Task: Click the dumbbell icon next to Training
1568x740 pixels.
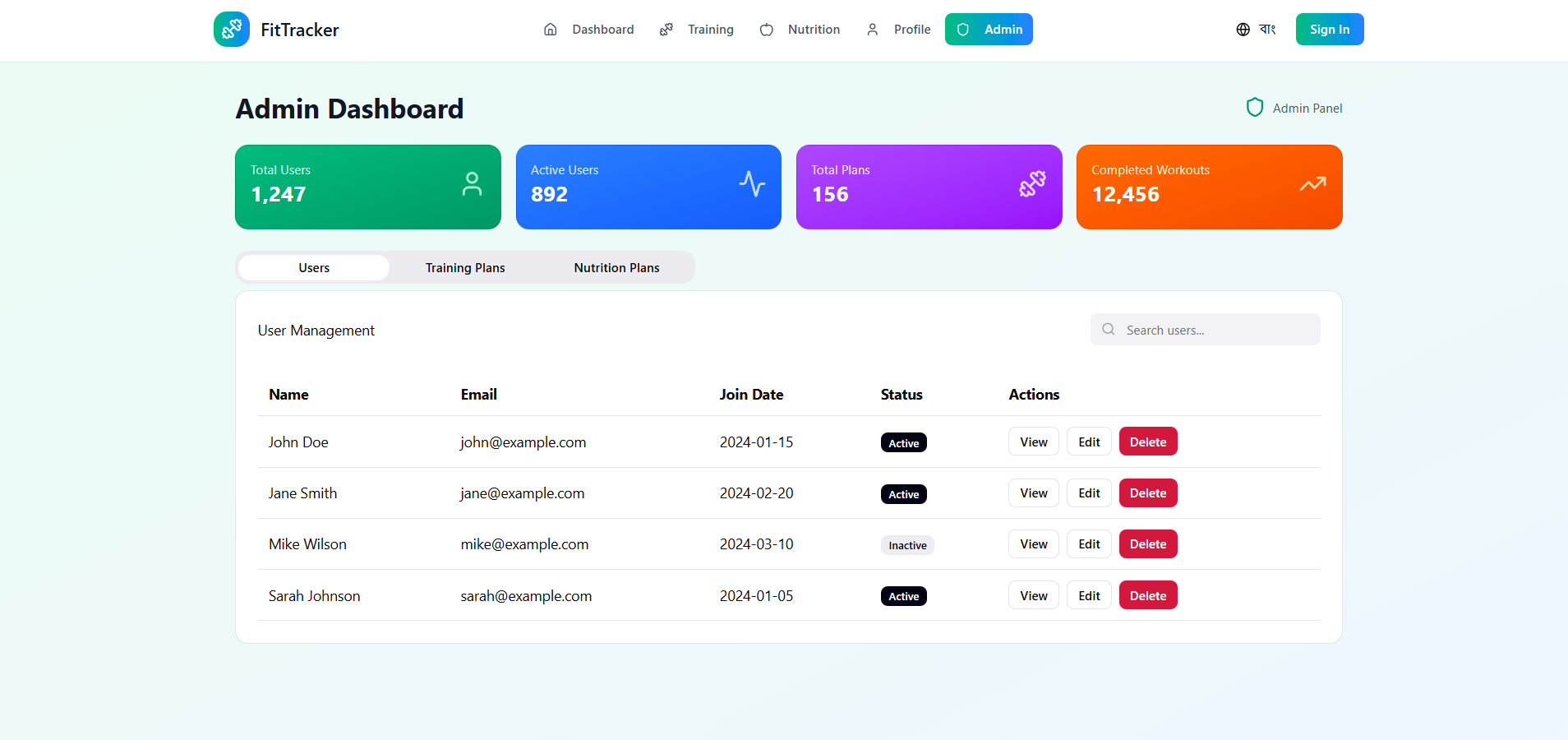Action: (x=666, y=29)
